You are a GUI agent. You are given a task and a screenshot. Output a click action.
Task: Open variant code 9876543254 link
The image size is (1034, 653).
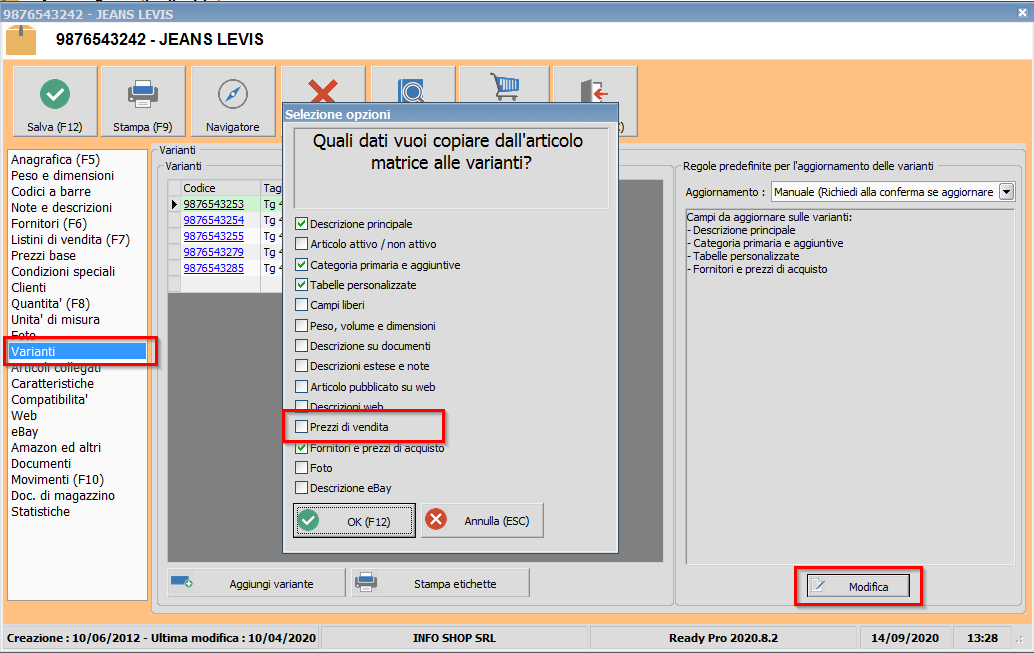[x=214, y=220]
